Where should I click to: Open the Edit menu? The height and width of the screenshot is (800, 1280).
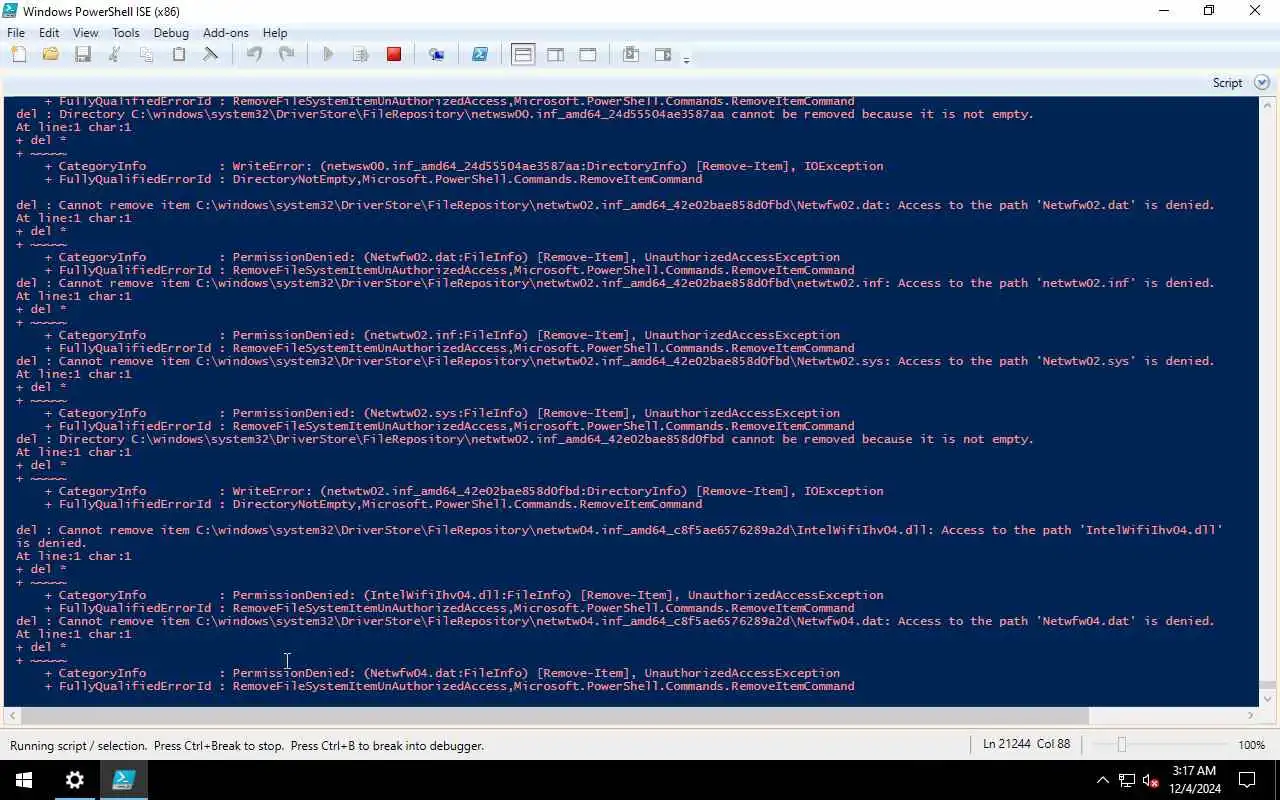point(49,33)
